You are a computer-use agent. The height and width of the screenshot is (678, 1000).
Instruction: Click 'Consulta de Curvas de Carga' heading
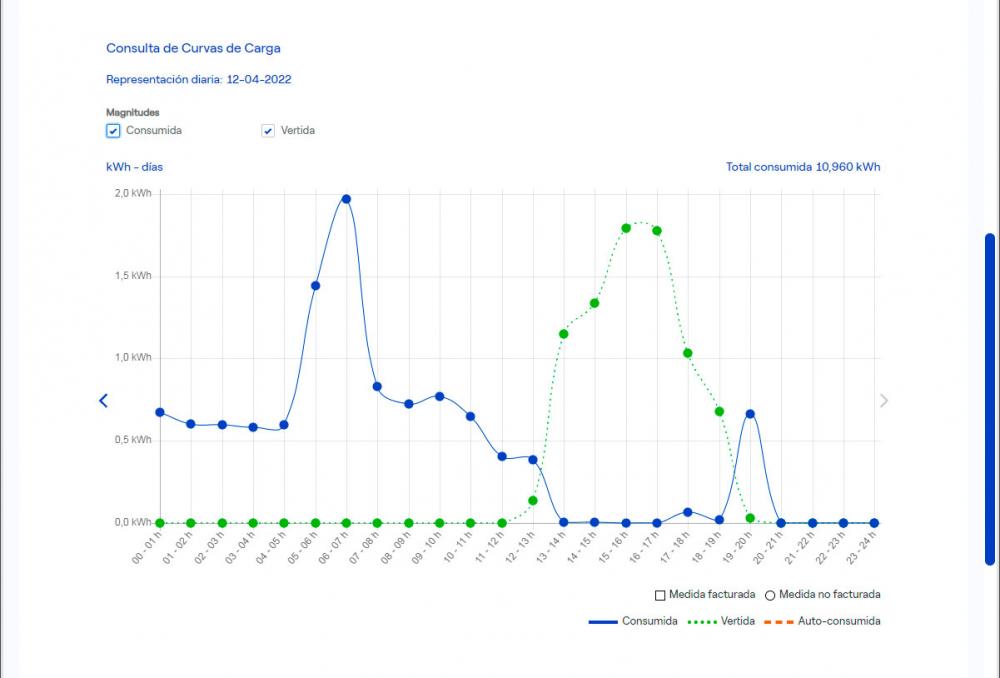click(193, 48)
